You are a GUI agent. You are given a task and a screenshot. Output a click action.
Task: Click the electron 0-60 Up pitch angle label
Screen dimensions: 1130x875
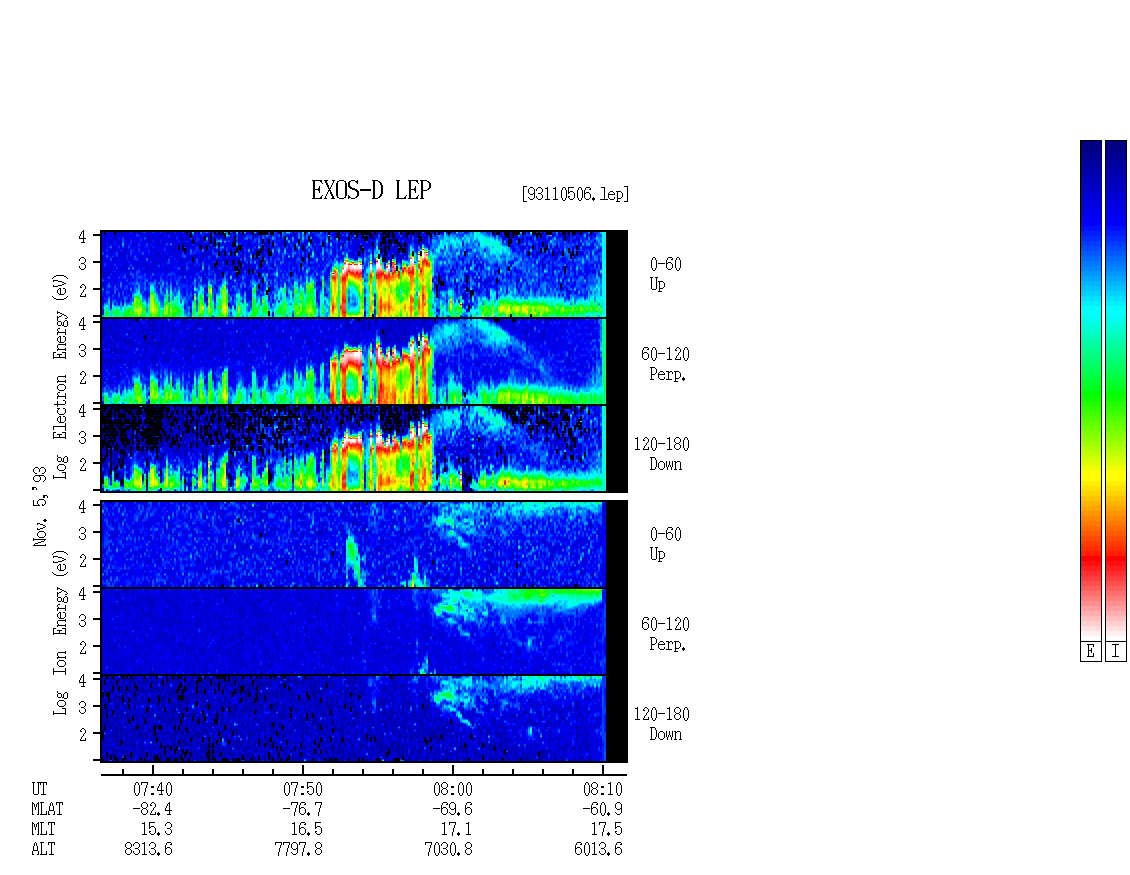[665, 274]
